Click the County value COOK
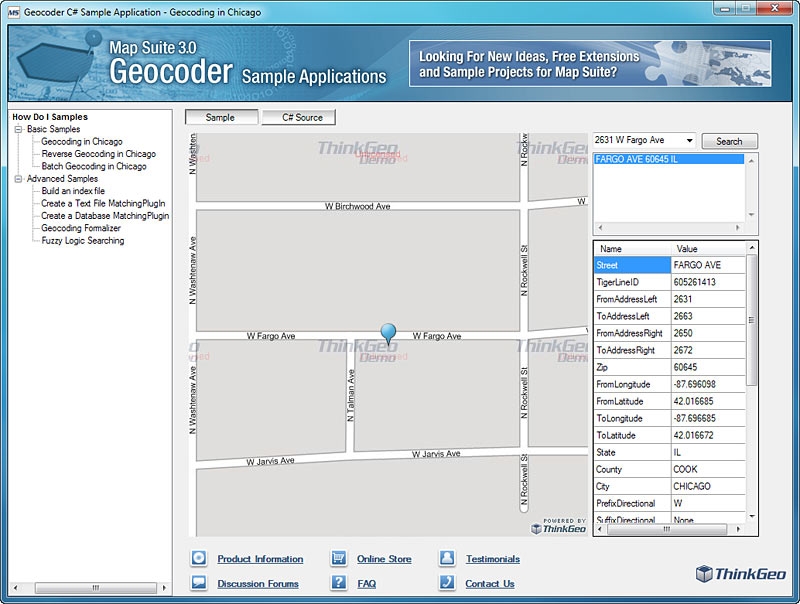Screen dimensions: 800x604 click(708, 469)
